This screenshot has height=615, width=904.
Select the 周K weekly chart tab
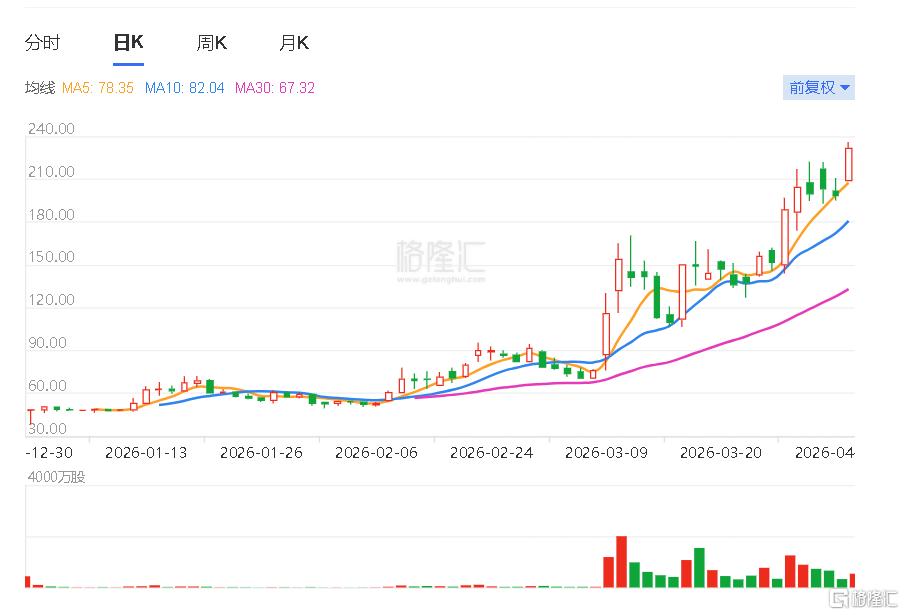(210, 42)
